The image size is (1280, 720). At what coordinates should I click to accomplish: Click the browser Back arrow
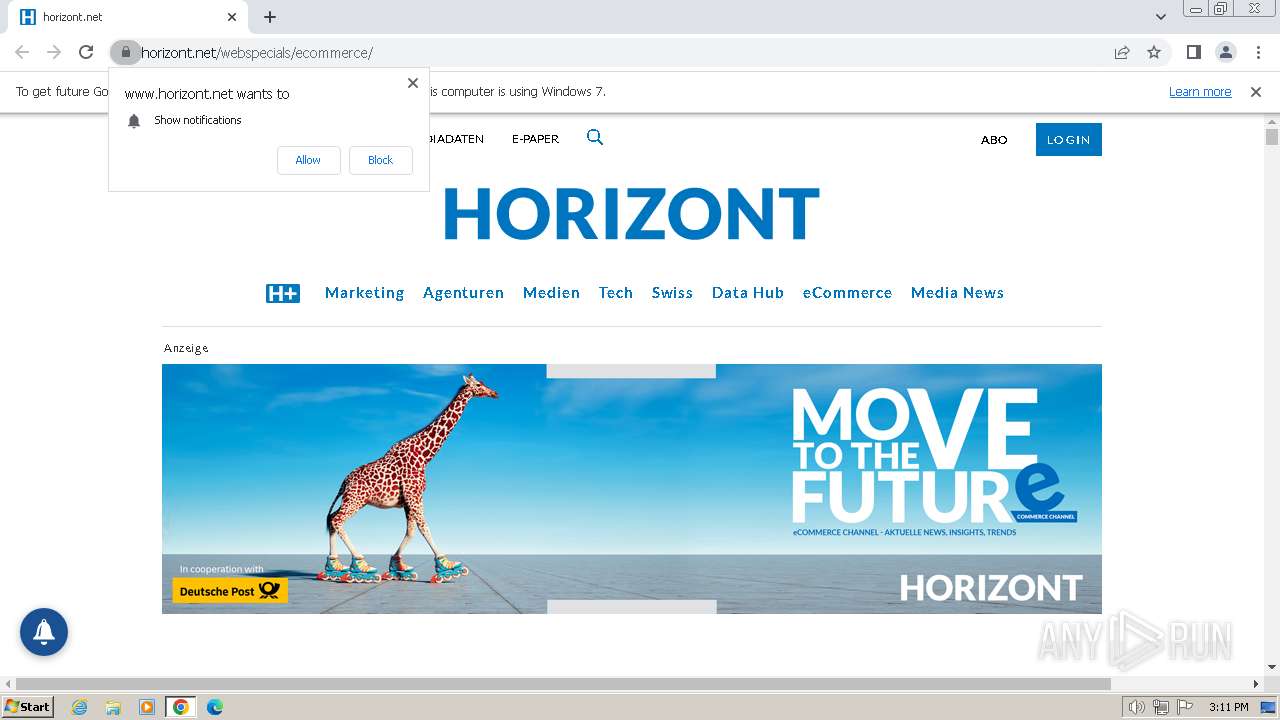[x=22, y=52]
